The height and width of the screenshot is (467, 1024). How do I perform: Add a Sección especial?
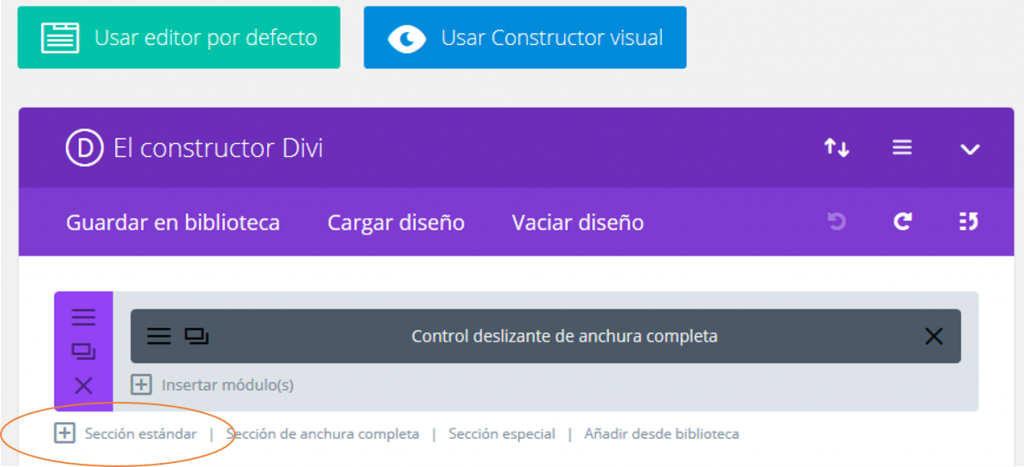pos(501,434)
